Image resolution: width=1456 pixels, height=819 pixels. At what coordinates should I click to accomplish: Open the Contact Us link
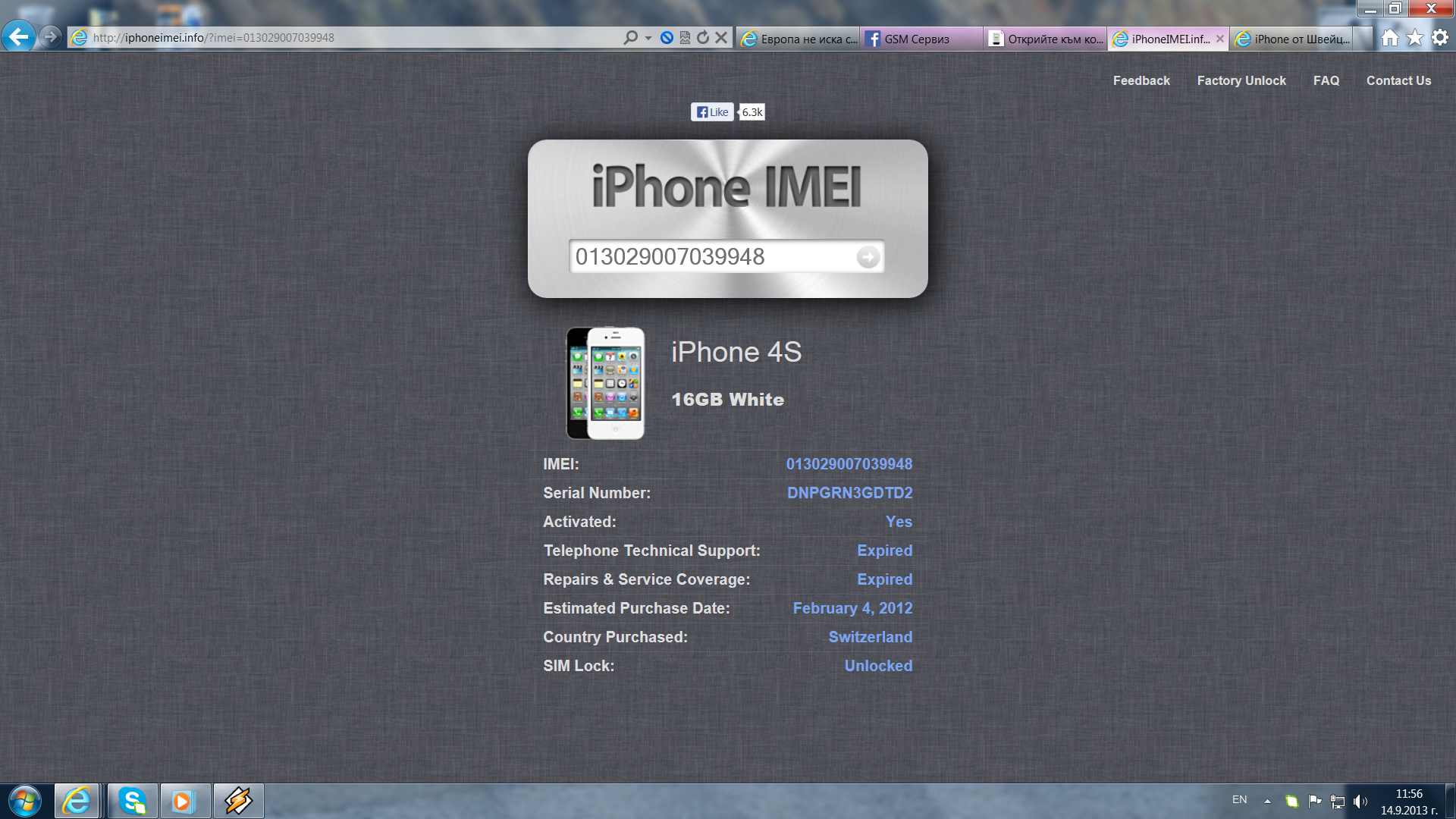coord(1398,80)
